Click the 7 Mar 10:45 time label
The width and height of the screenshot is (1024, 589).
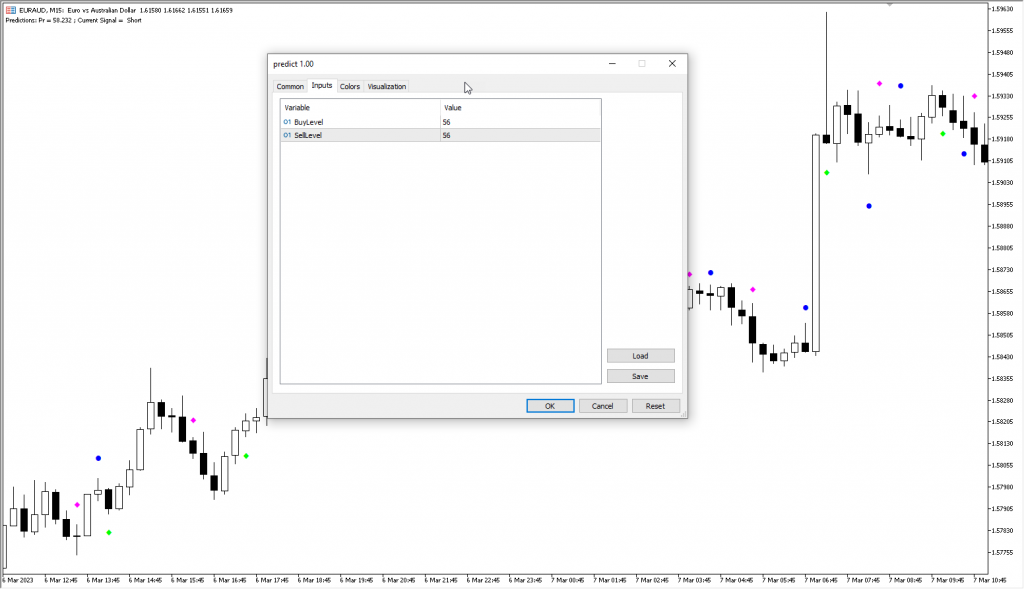(x=990, y=580)
